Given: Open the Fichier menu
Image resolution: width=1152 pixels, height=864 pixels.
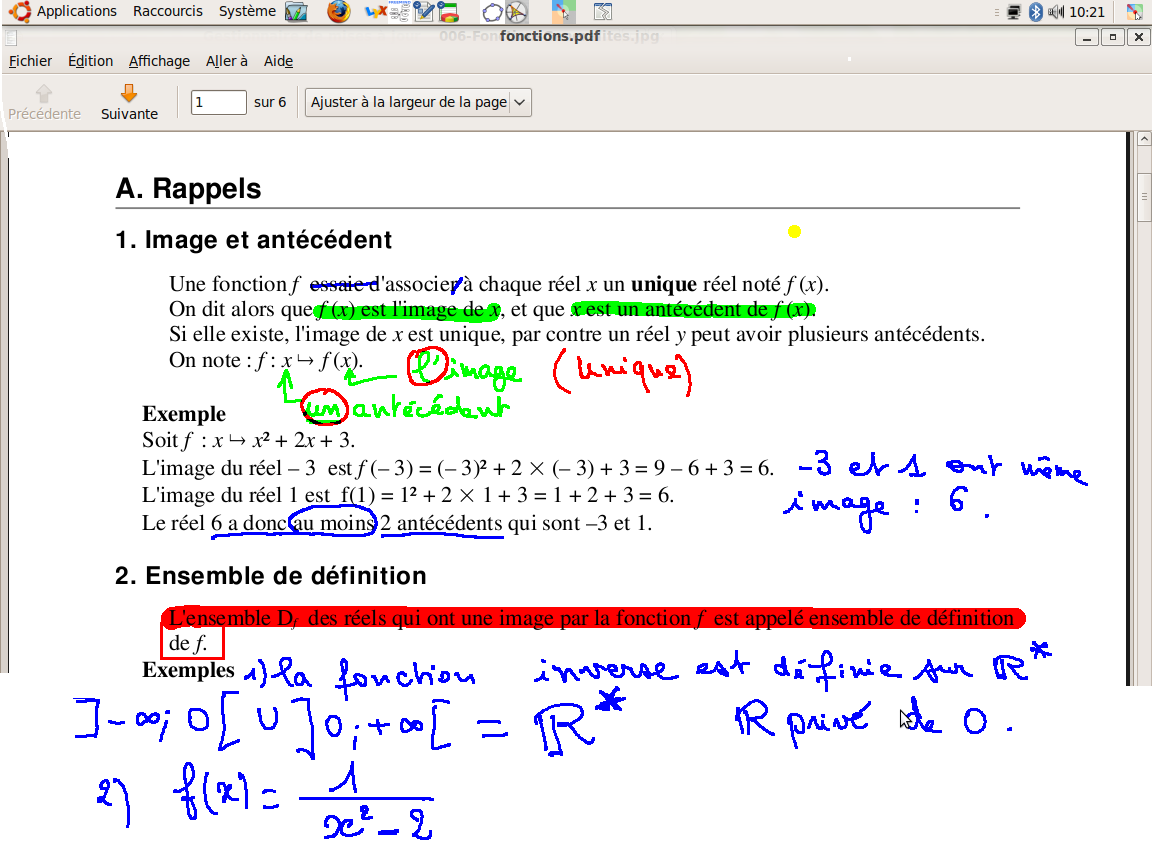Looking at the screenshot, I should (x=30, y=61).
